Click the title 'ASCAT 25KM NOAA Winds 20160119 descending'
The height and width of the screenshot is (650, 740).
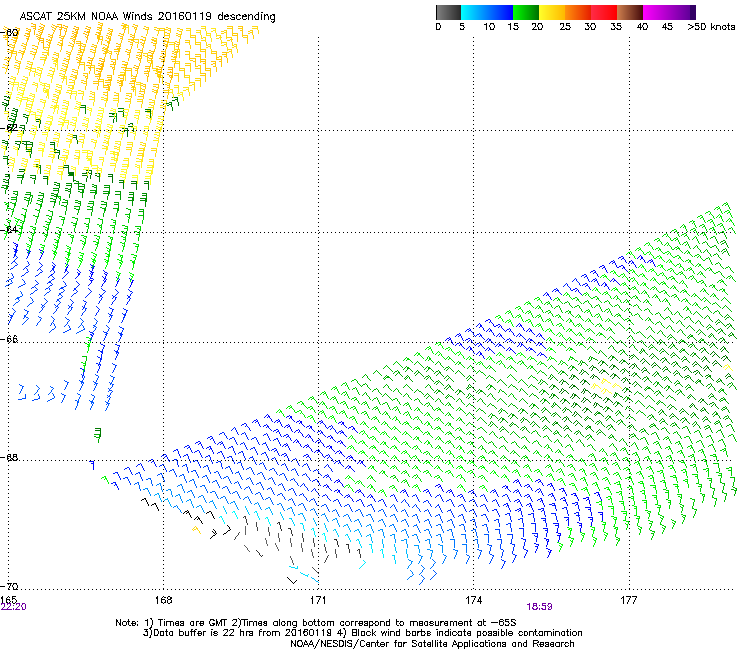pyautogui.click(x=147, y=17)
